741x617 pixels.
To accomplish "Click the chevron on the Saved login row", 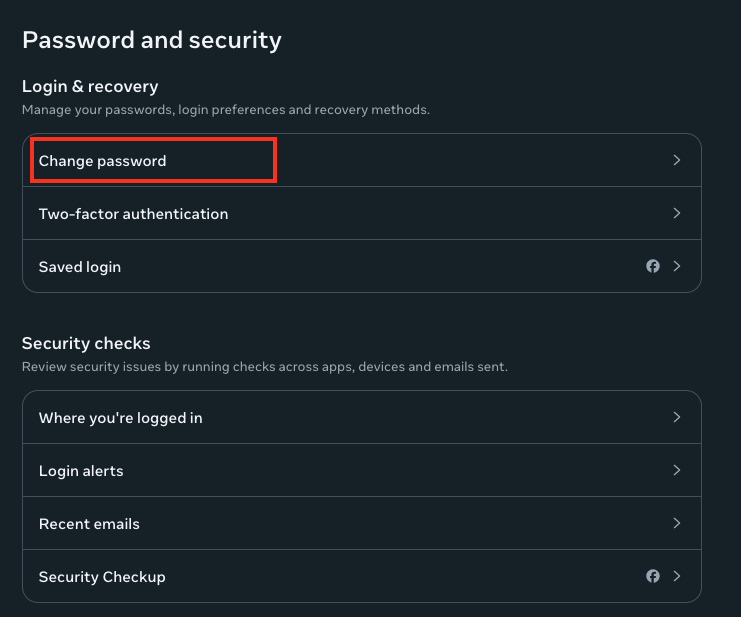I will (x=677, y=266).
